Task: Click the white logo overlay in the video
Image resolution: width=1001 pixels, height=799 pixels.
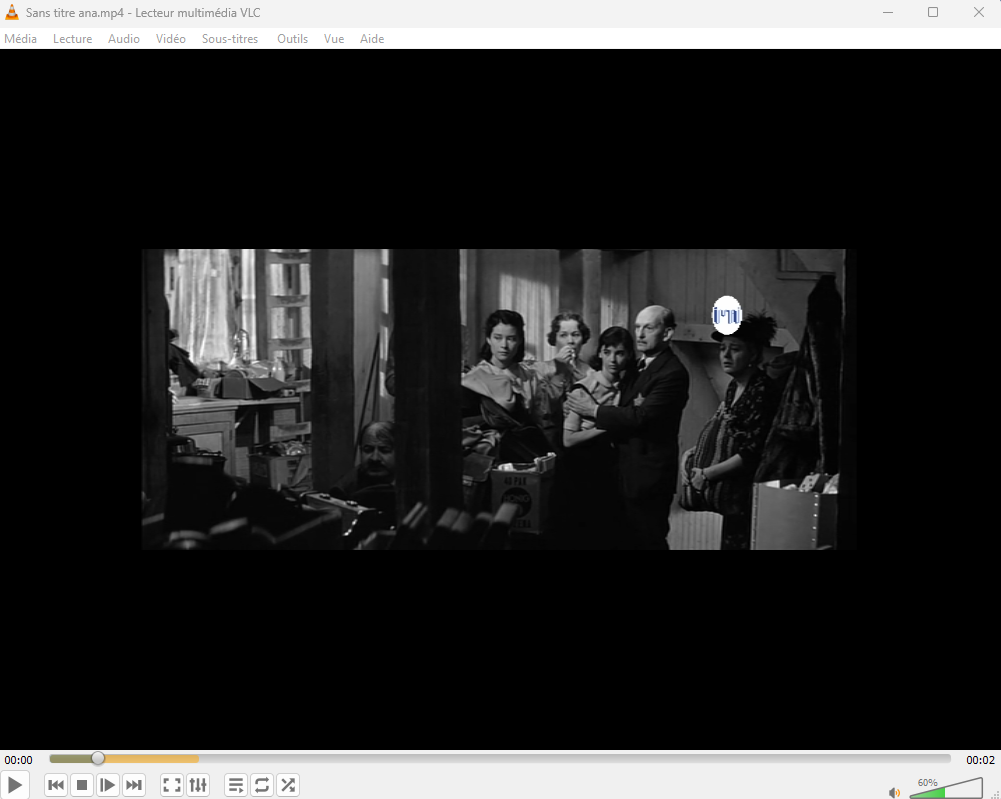Action: coord(726,315)
